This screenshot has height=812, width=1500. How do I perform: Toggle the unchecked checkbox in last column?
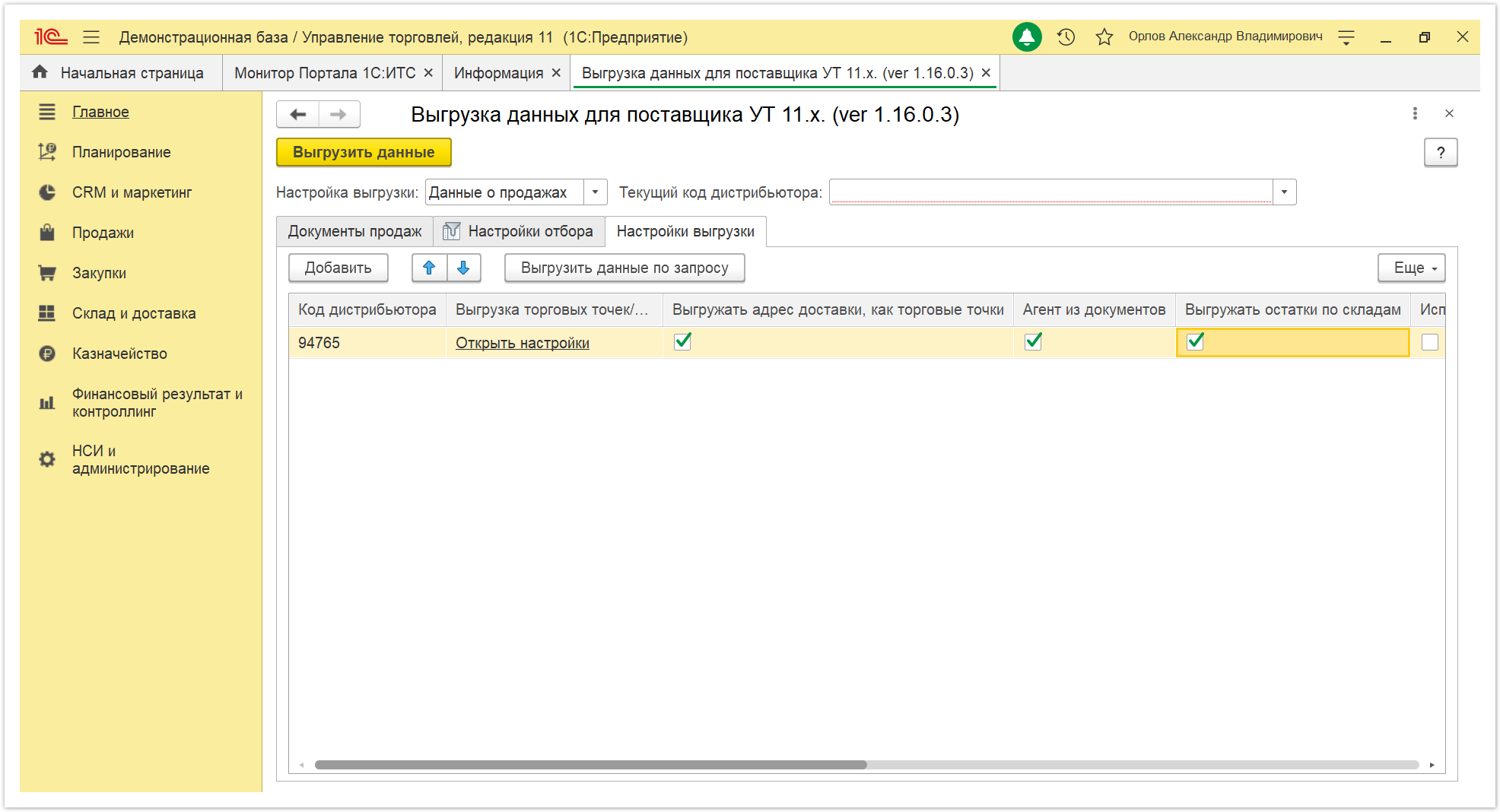tap(1430, 342)
